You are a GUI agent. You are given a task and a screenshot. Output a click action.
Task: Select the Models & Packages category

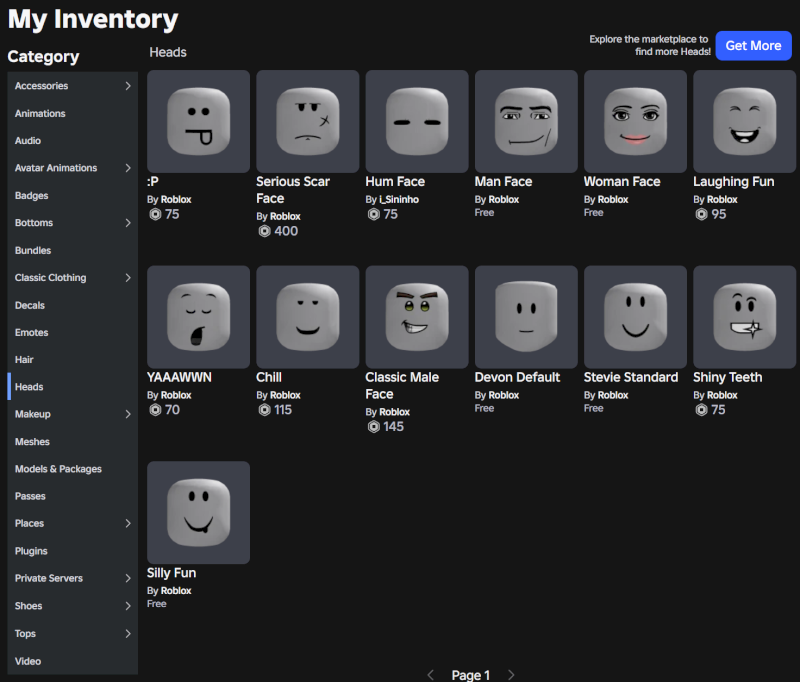point(72,469)
